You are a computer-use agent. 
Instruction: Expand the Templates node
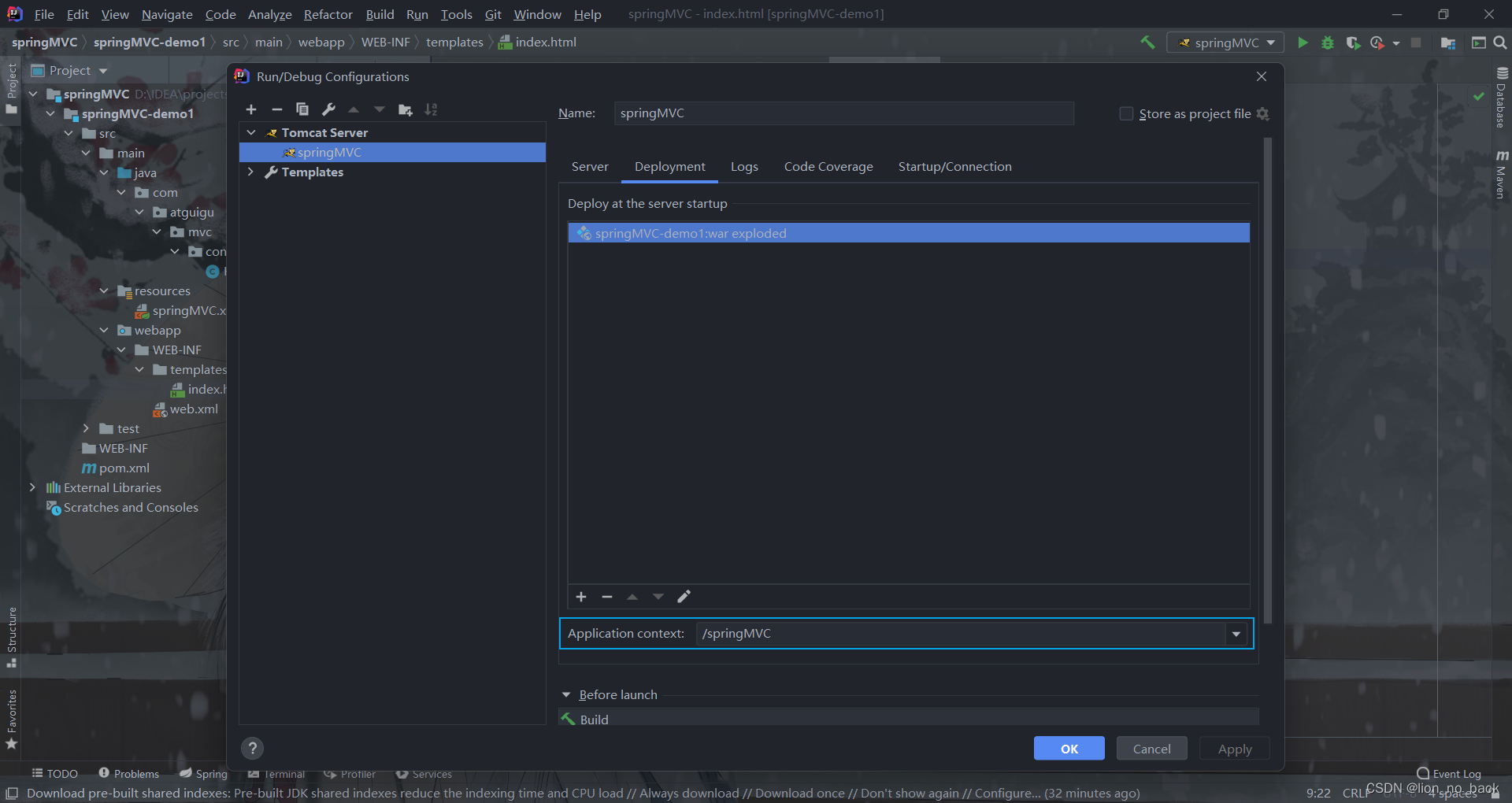[x=251, y=172]
